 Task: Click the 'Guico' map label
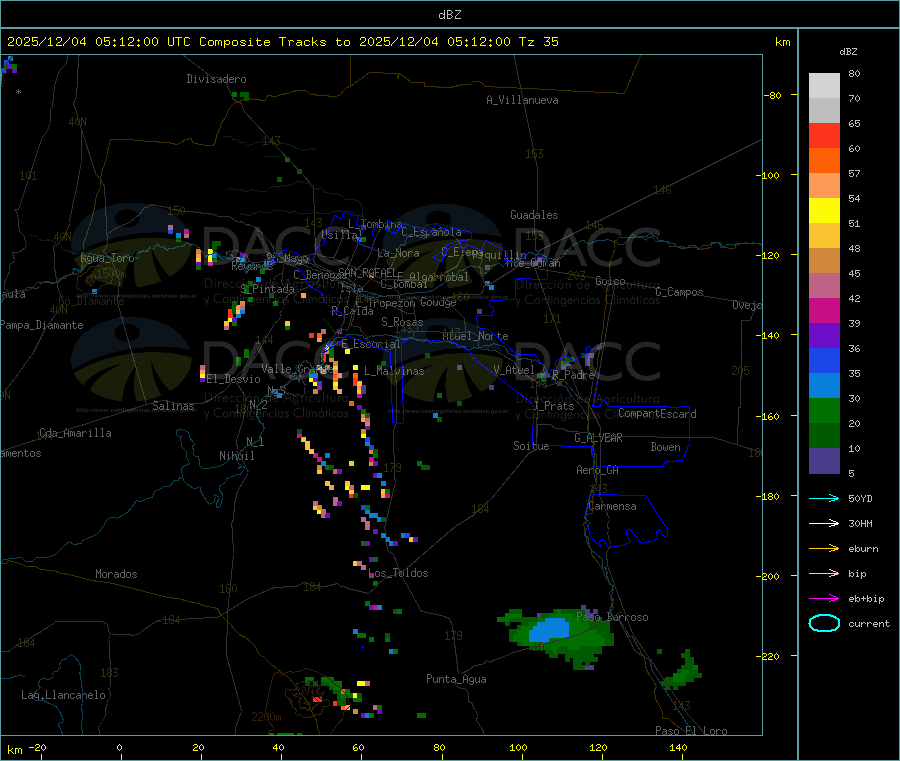(610, 281)
